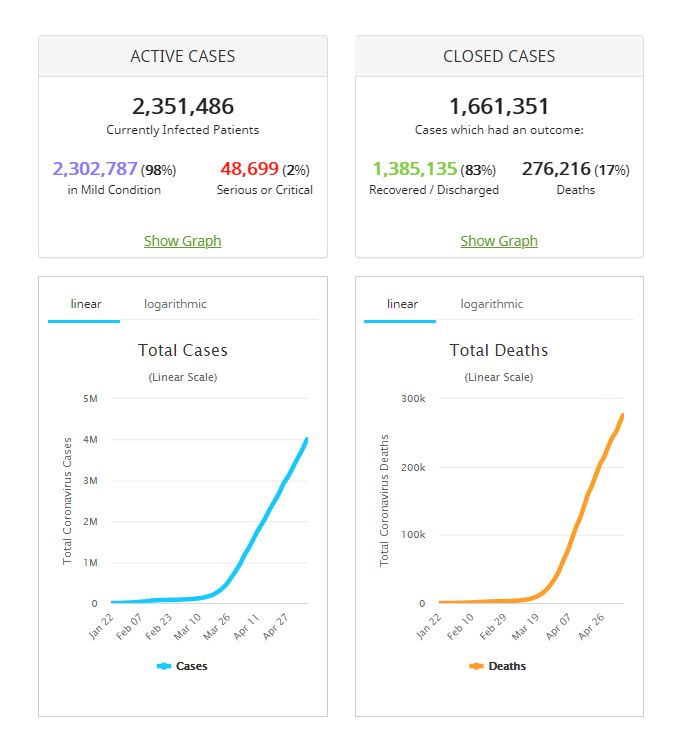
Task: Click the Total Cases chart title
Action: pos(182,350)
